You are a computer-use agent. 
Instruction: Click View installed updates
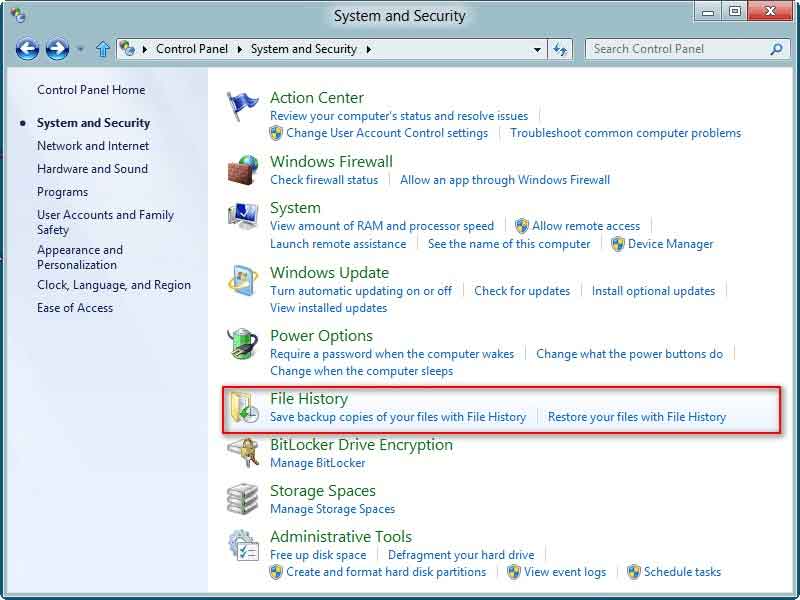328,308
